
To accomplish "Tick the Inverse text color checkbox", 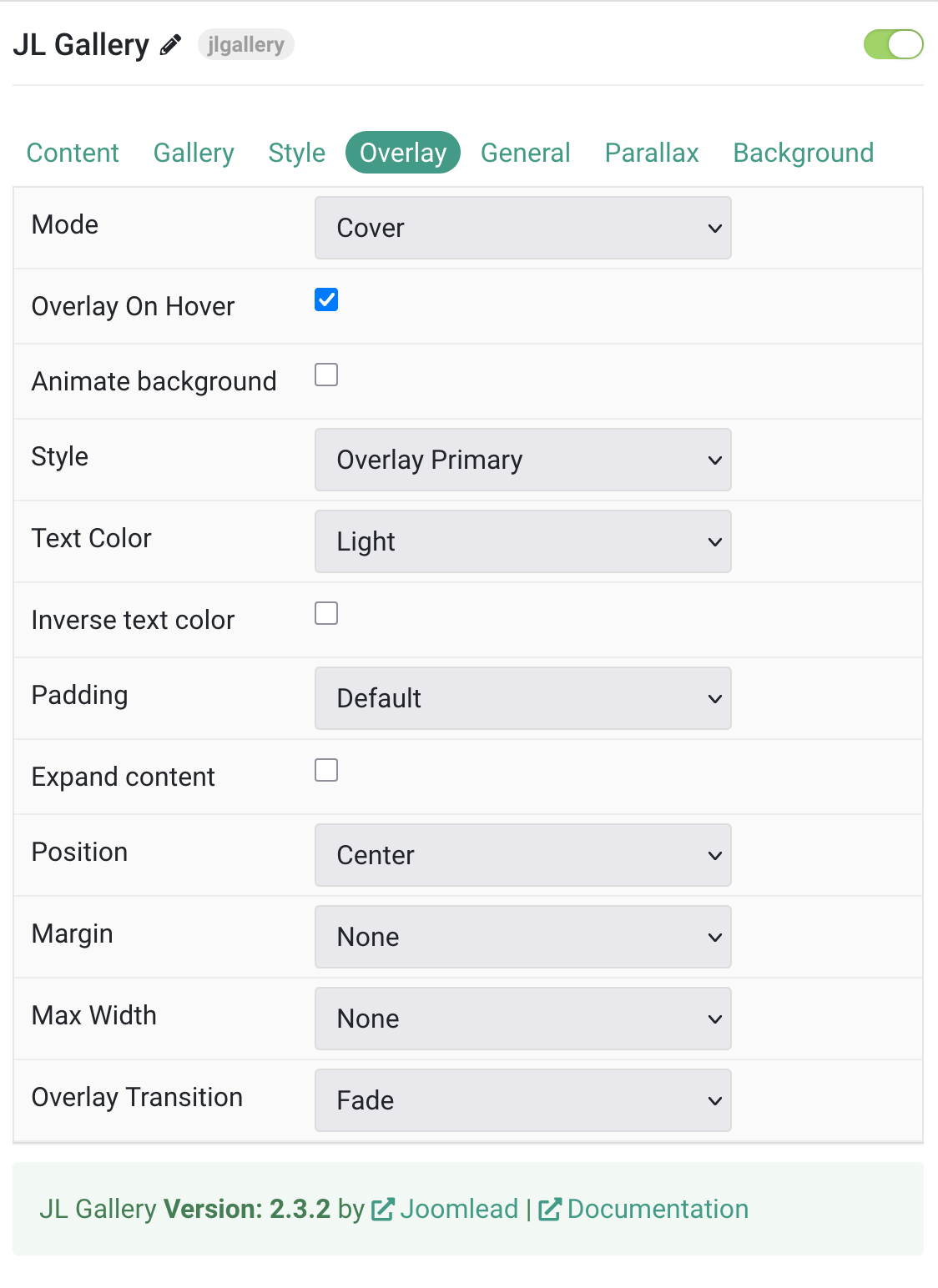I will (x=326, y=613).
